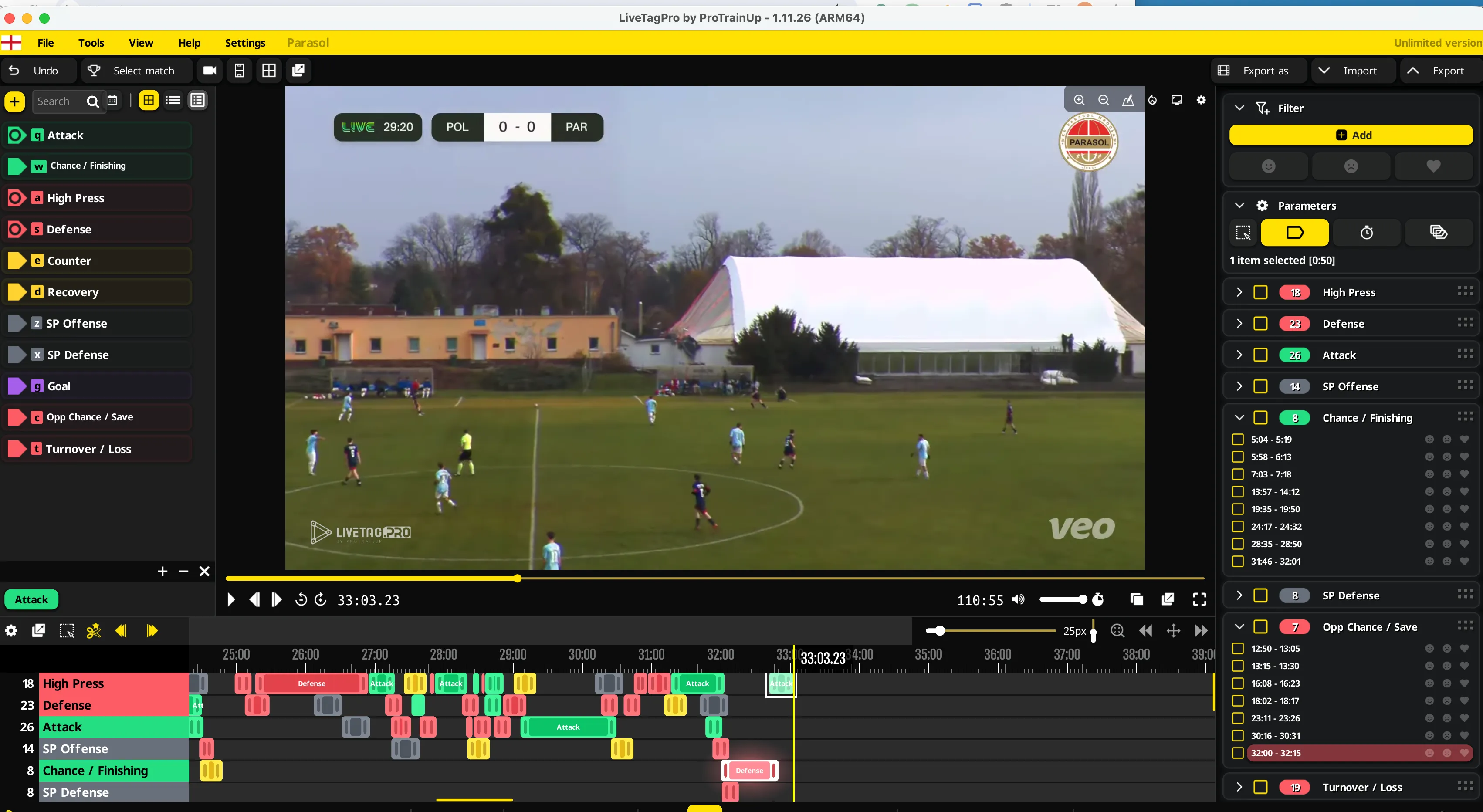Expand the Turnover / Loss group
Image resolution: width=1483 pixels, height=812 pixels.
[x=1239, y=787]
